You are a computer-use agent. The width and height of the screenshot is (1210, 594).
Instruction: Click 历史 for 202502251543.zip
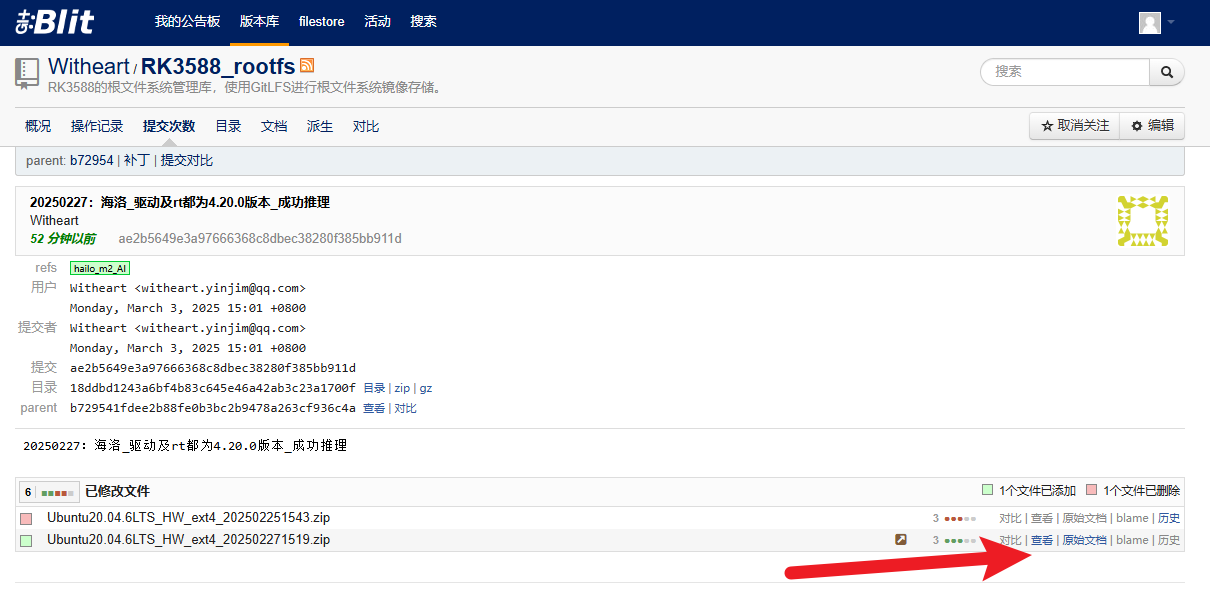pyautogui.click(x=1169, y=518)
